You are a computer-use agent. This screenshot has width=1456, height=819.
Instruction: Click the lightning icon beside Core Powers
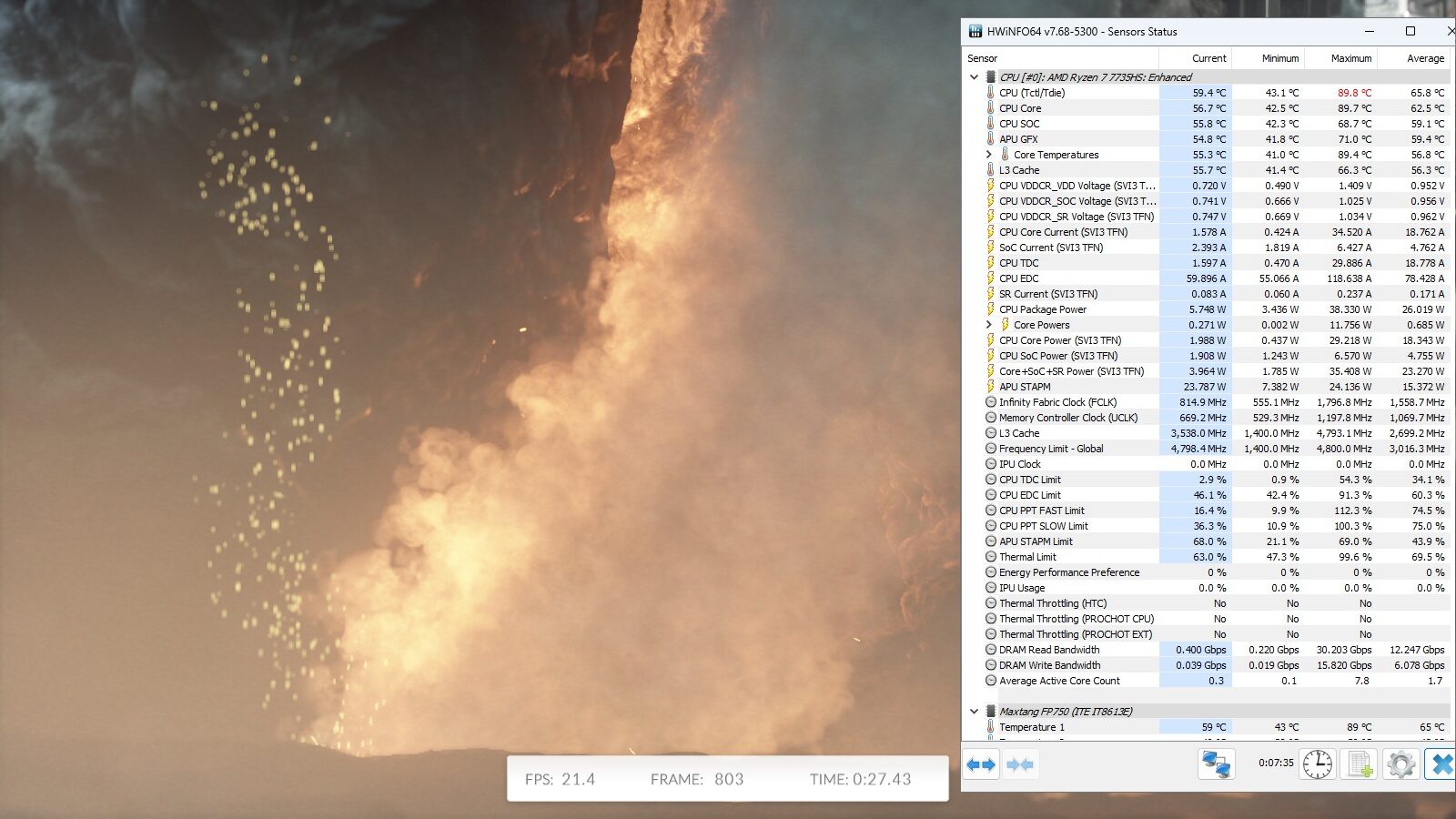1005,325
